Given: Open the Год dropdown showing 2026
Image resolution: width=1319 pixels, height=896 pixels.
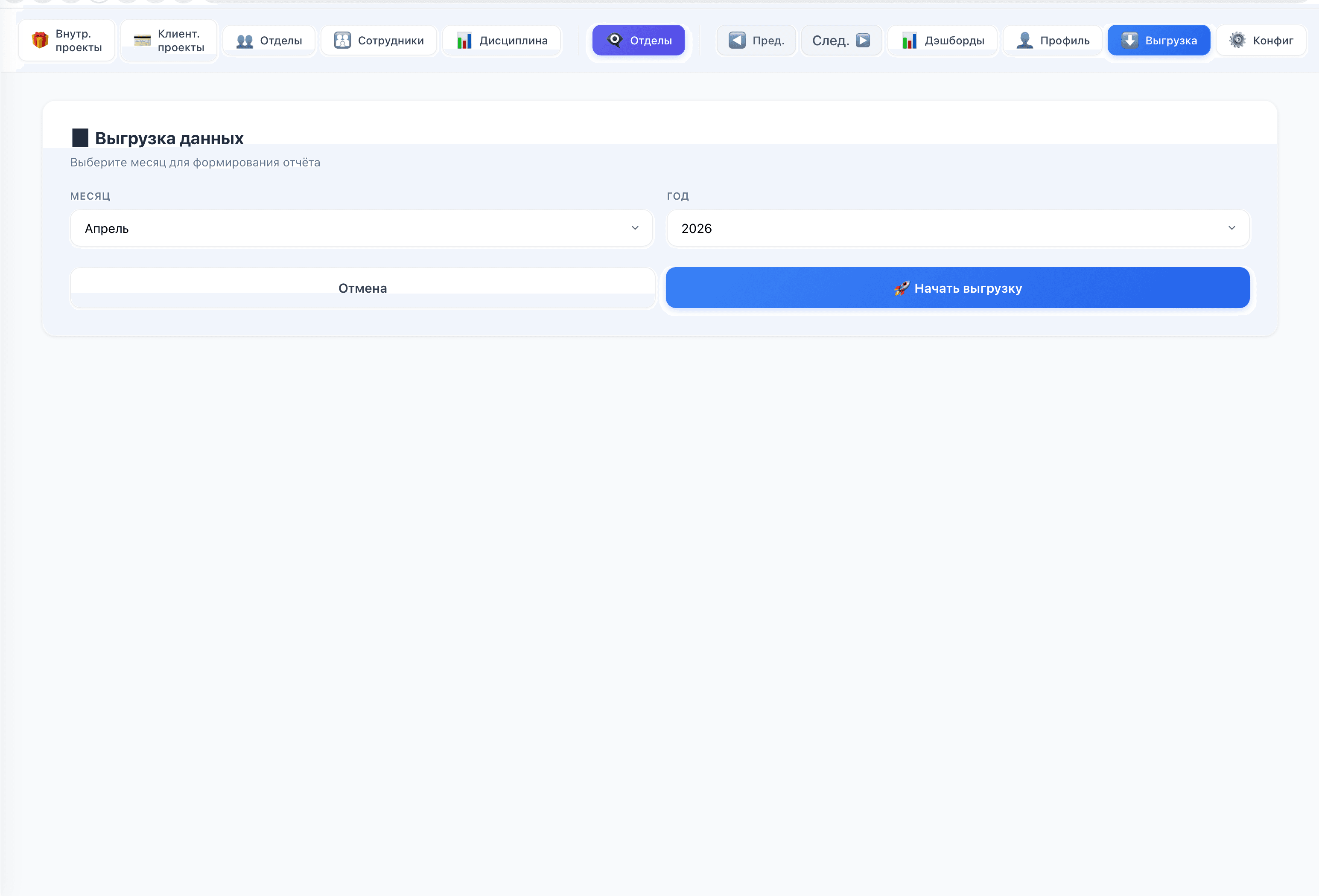Looking at the screenshot, I should tap(958, 228).
